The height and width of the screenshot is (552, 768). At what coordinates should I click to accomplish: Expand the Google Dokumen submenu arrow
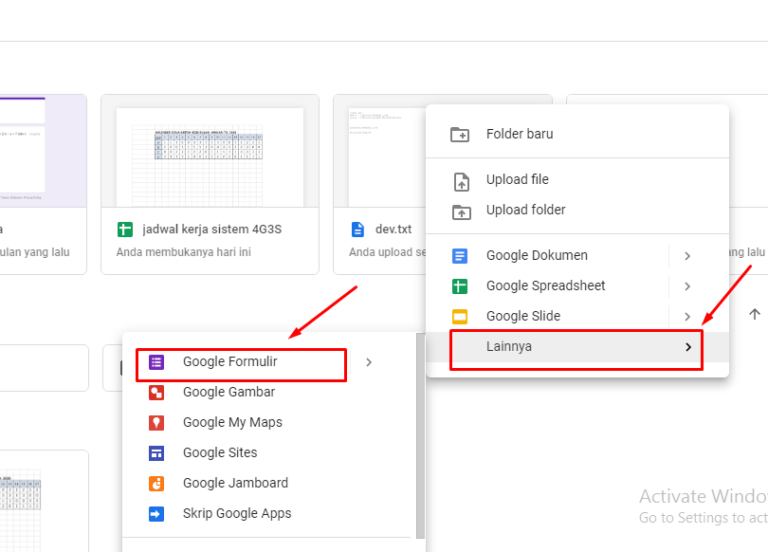pos(687,256)
